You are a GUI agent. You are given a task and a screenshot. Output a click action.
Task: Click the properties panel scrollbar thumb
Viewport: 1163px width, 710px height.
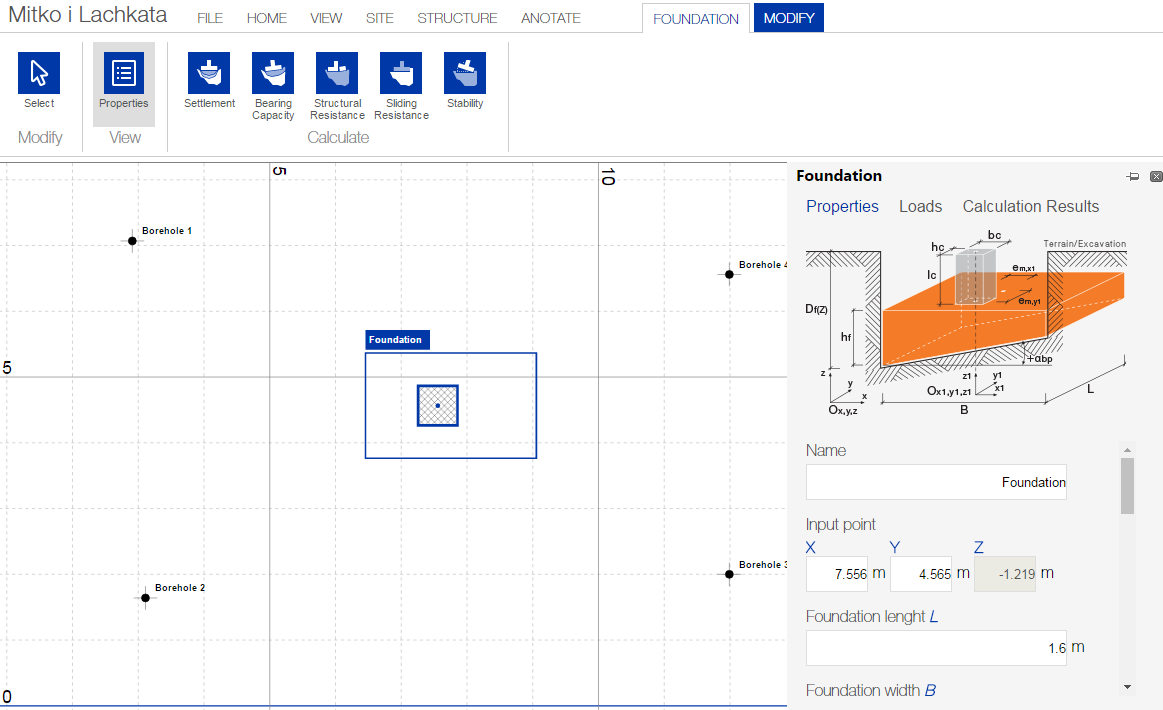click(x=1127, y=486)
